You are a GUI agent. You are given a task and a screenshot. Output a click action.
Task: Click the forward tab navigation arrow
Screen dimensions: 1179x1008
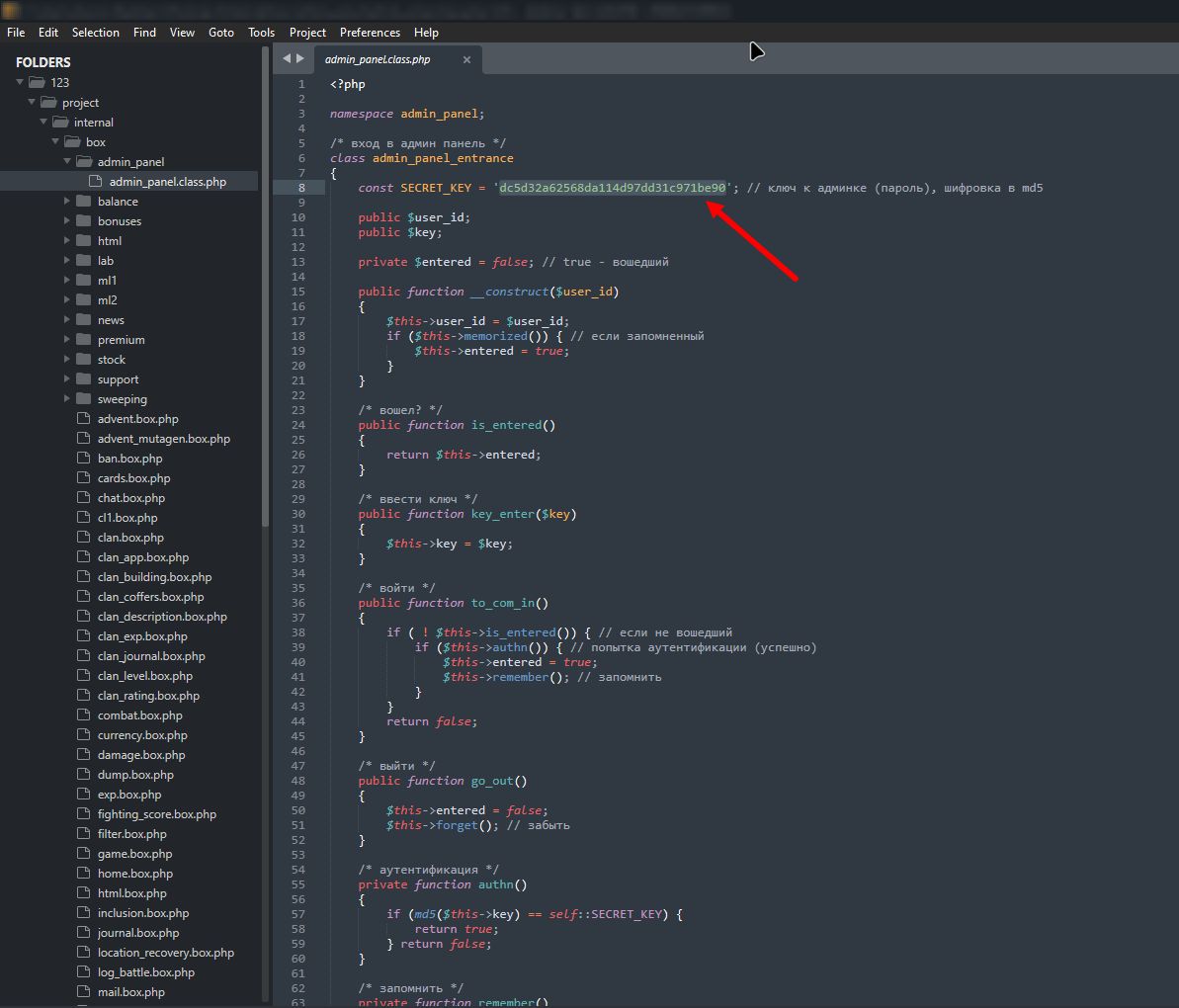(300, 58)
